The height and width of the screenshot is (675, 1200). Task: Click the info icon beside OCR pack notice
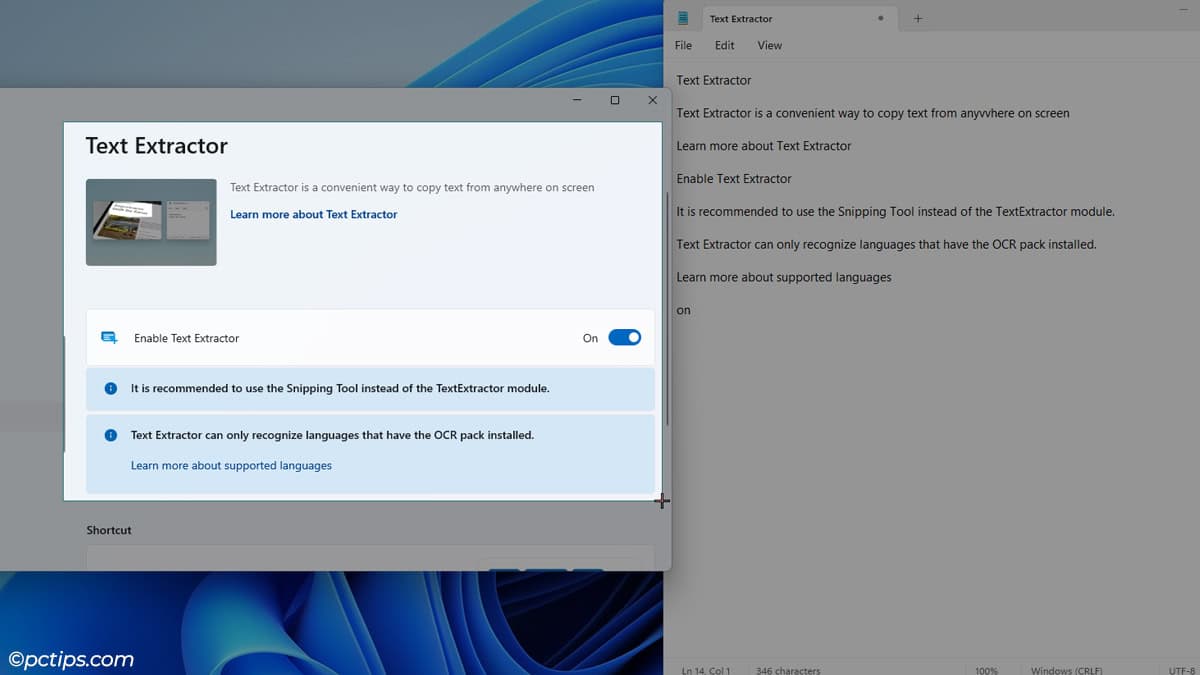(x=111, y=436)
